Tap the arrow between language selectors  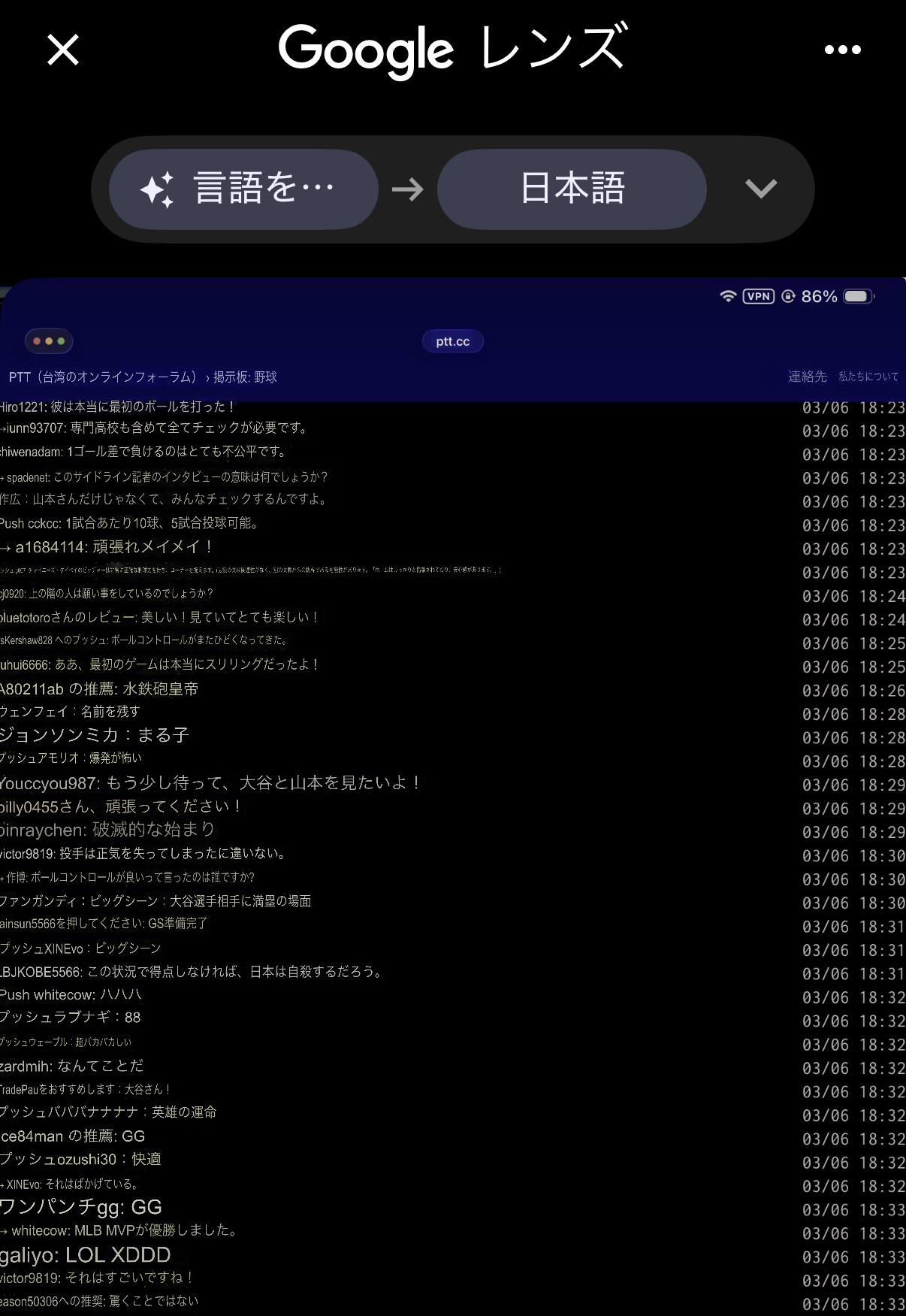[408, 189]
